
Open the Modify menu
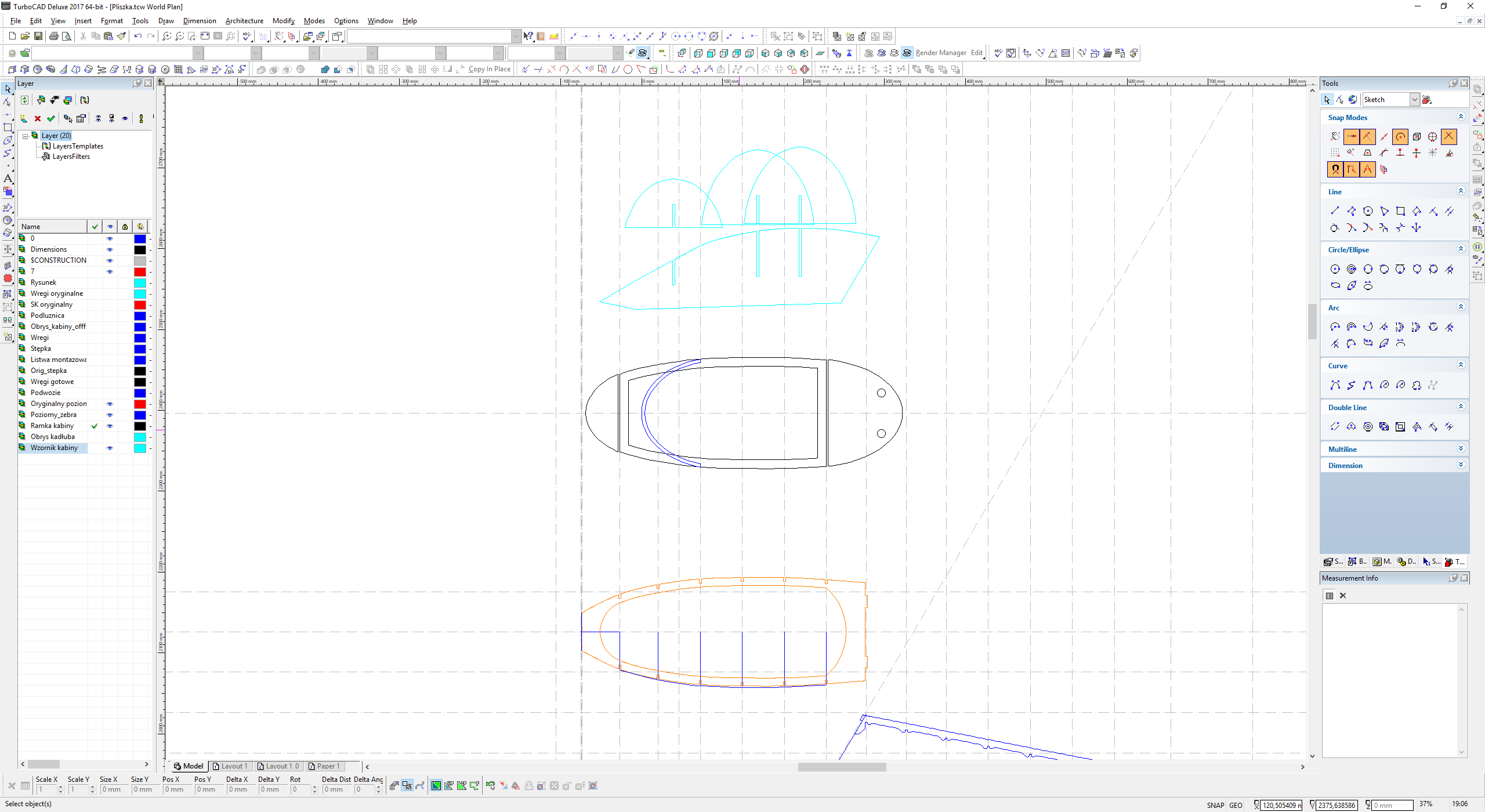pyautogui.click(x=284, y=21)
